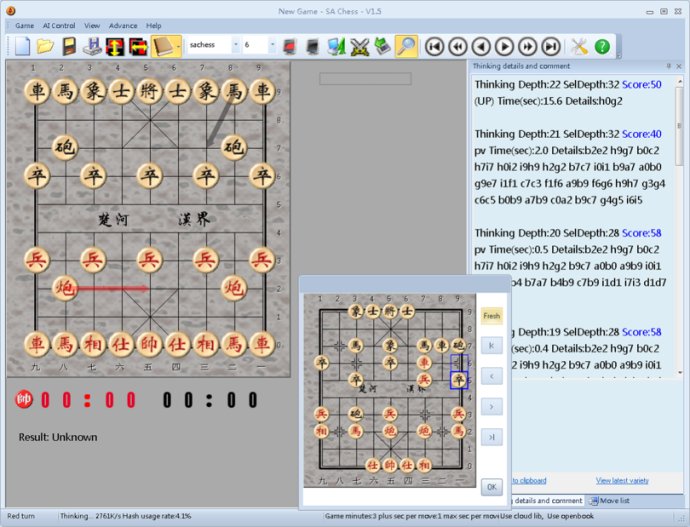Viewport: 690px width, 527px height.
Task: Click the red computer screen icon
Action: click(289, 46)
